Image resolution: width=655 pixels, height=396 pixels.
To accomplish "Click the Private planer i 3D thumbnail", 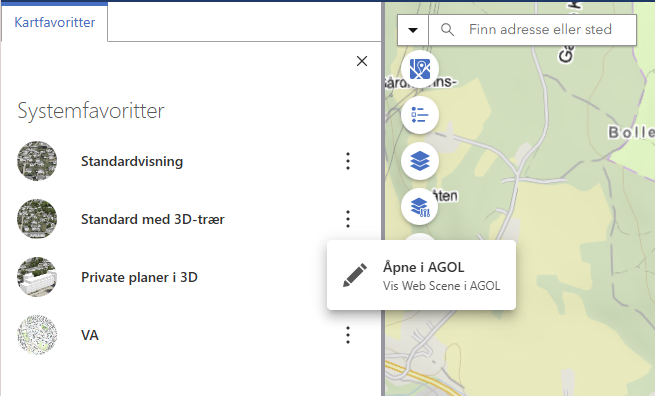I will [x=37, y=277].
